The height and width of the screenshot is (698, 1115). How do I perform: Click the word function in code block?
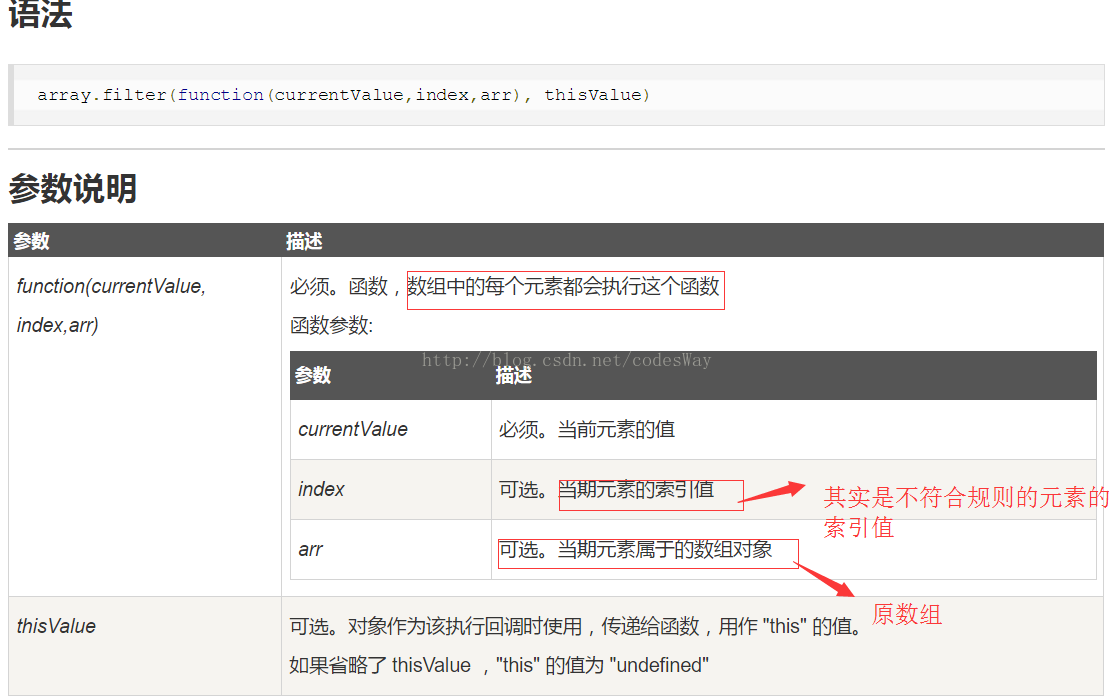(x=220, y=95)
